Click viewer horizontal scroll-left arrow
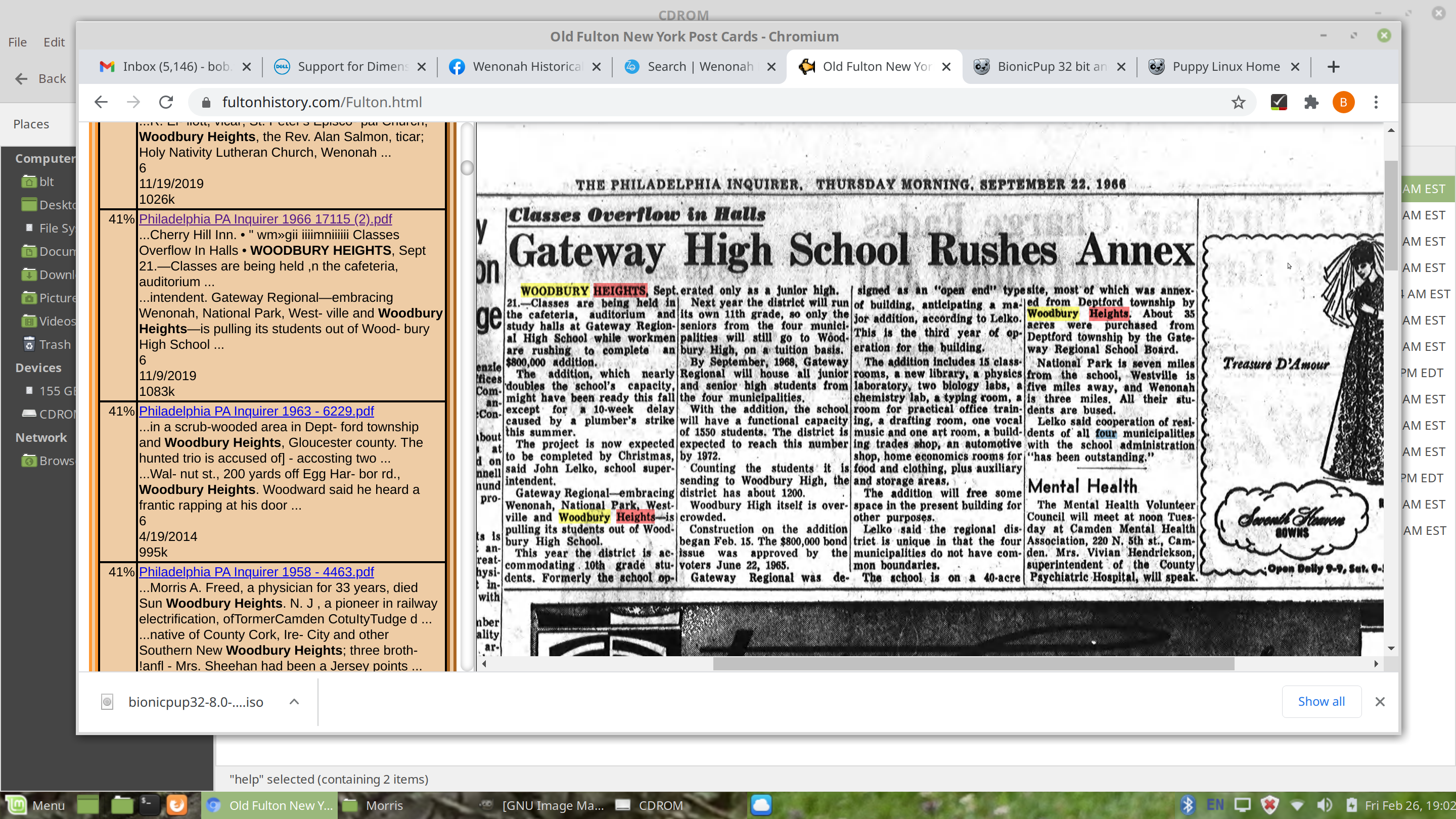The height and width of the screenshot is (819, 1456). (484, 664)
